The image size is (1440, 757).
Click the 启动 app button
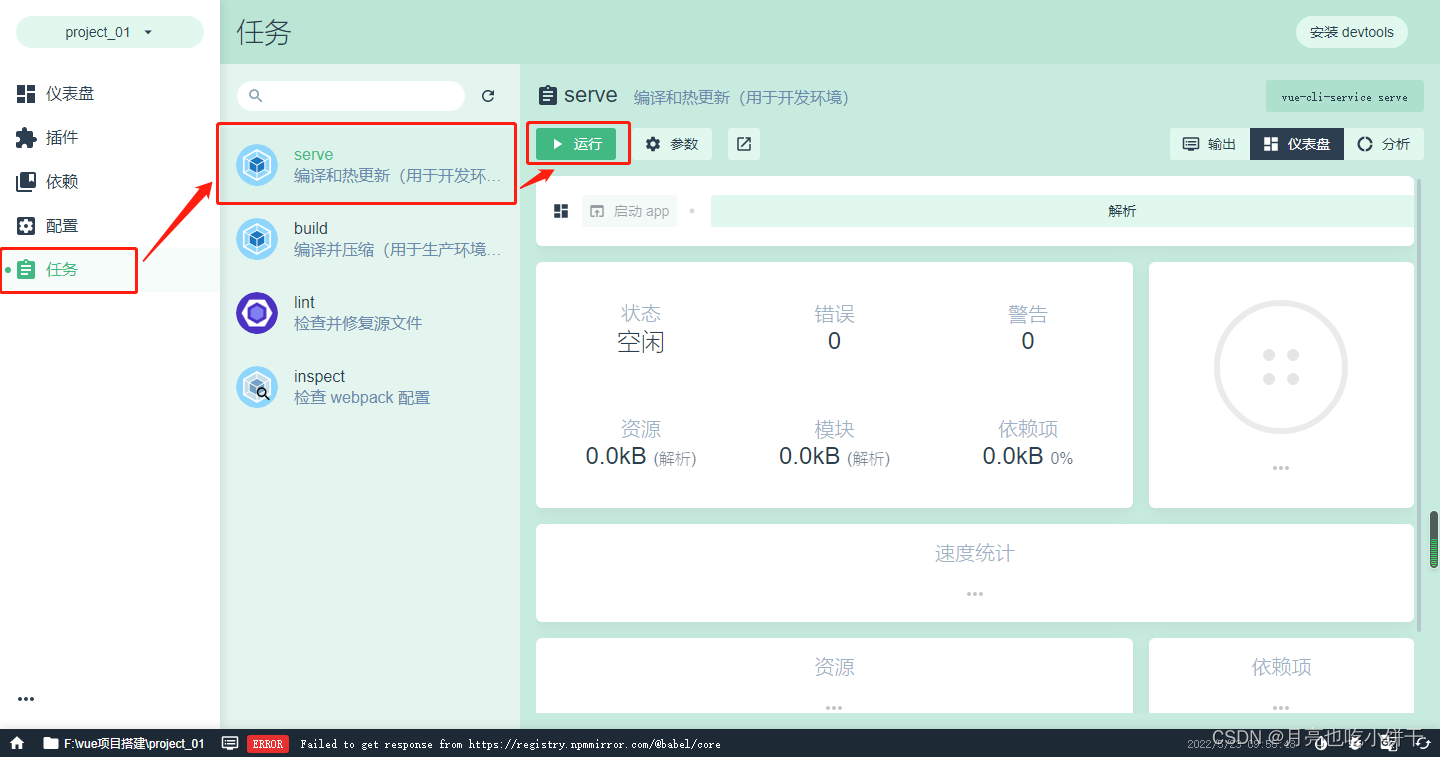point(630,211)
